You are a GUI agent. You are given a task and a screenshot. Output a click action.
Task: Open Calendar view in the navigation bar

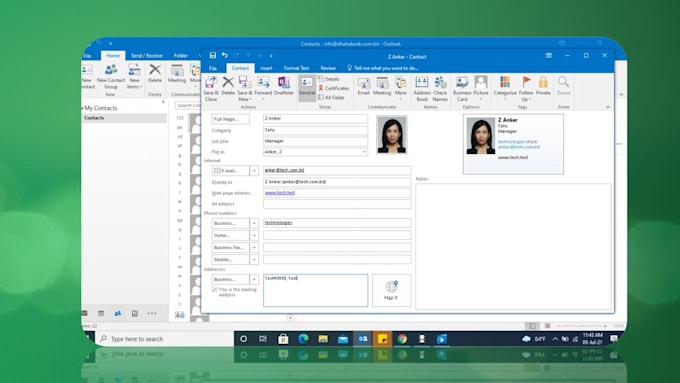(101, 313)
